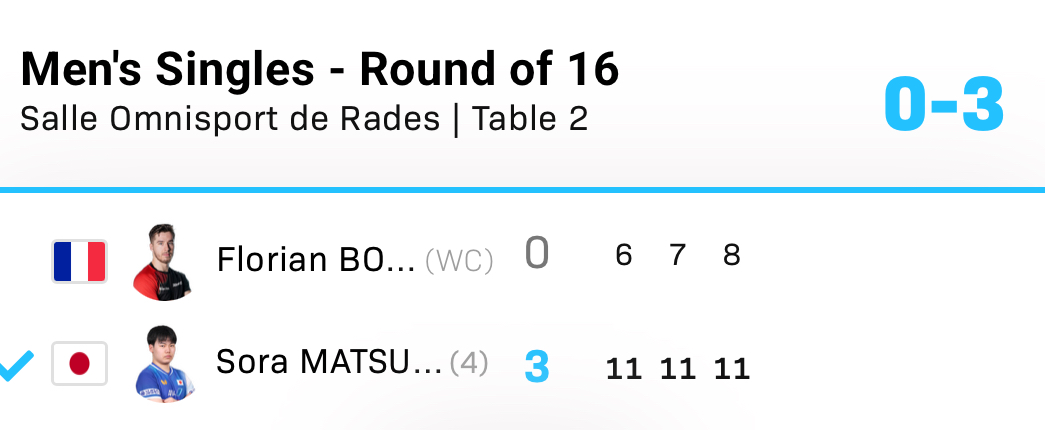Viewport: 1045px width, 430px height.
Task: Click the (WC) wildcard label
Action: tap(459, 261)
